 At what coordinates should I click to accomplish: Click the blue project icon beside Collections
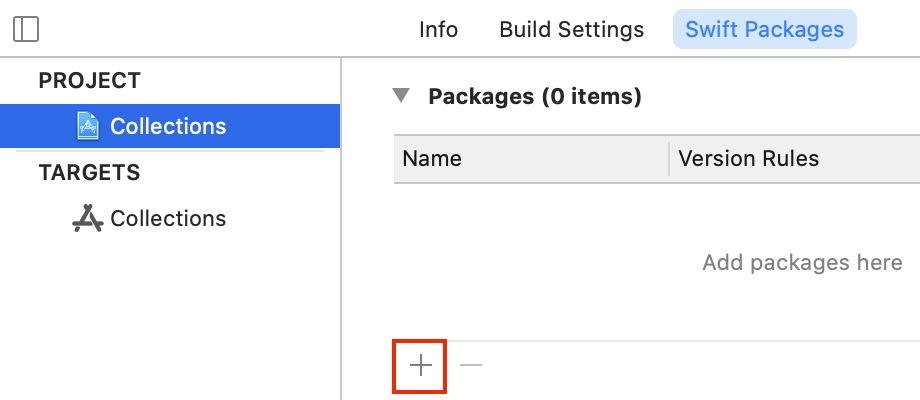pyautogui.click(x=88, y=126)
